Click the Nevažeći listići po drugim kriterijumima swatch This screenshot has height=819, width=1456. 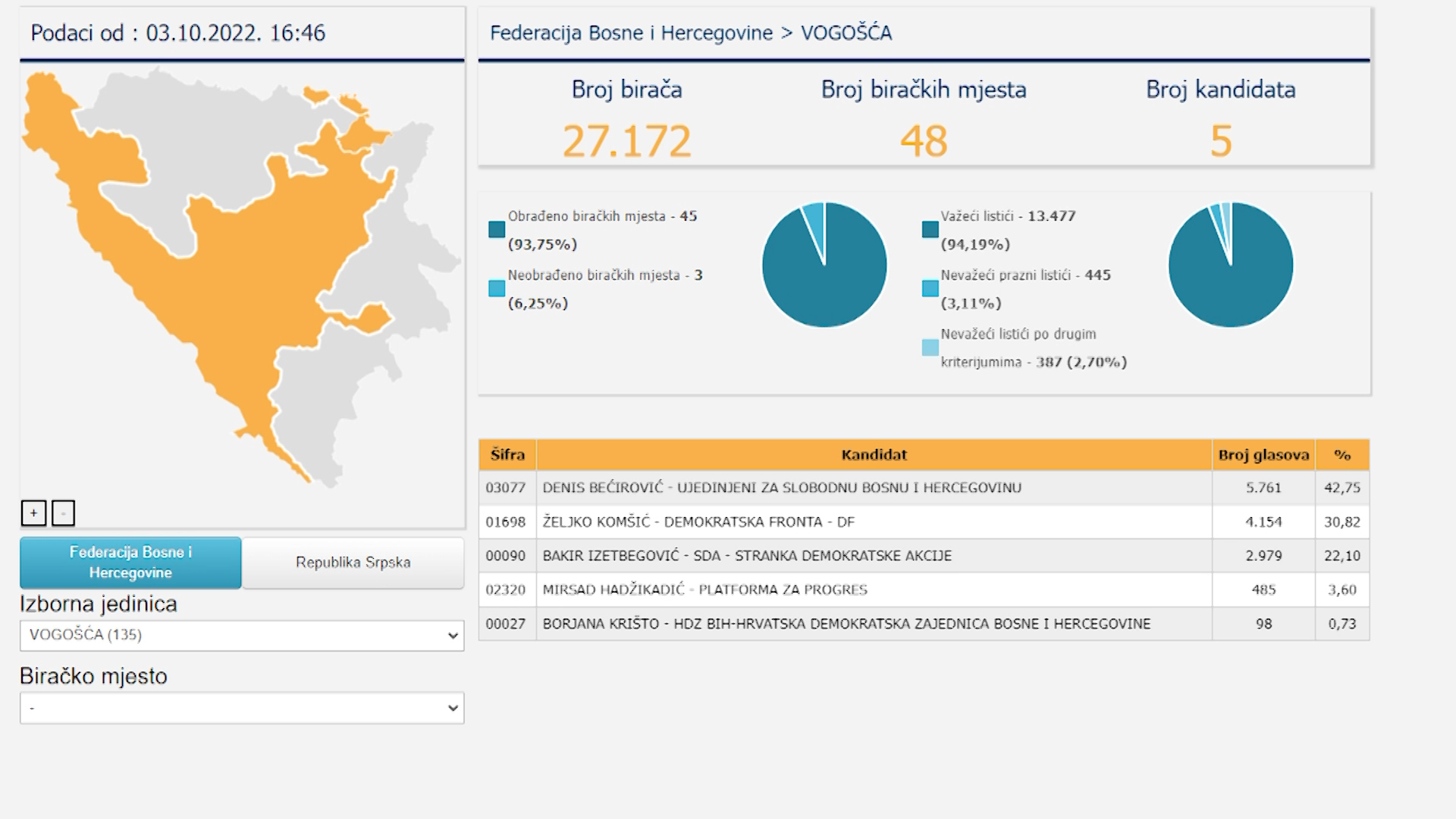(930, 348)
